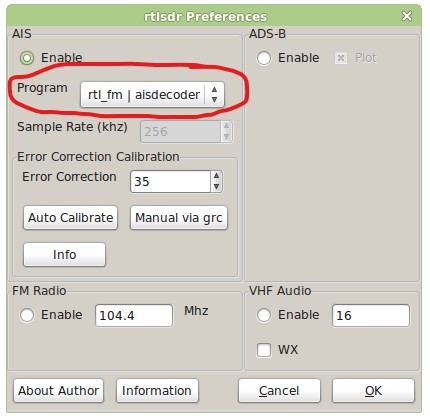Click the Manual via grc button
This screenshot has width=430, height=420.
pos(179,218)
